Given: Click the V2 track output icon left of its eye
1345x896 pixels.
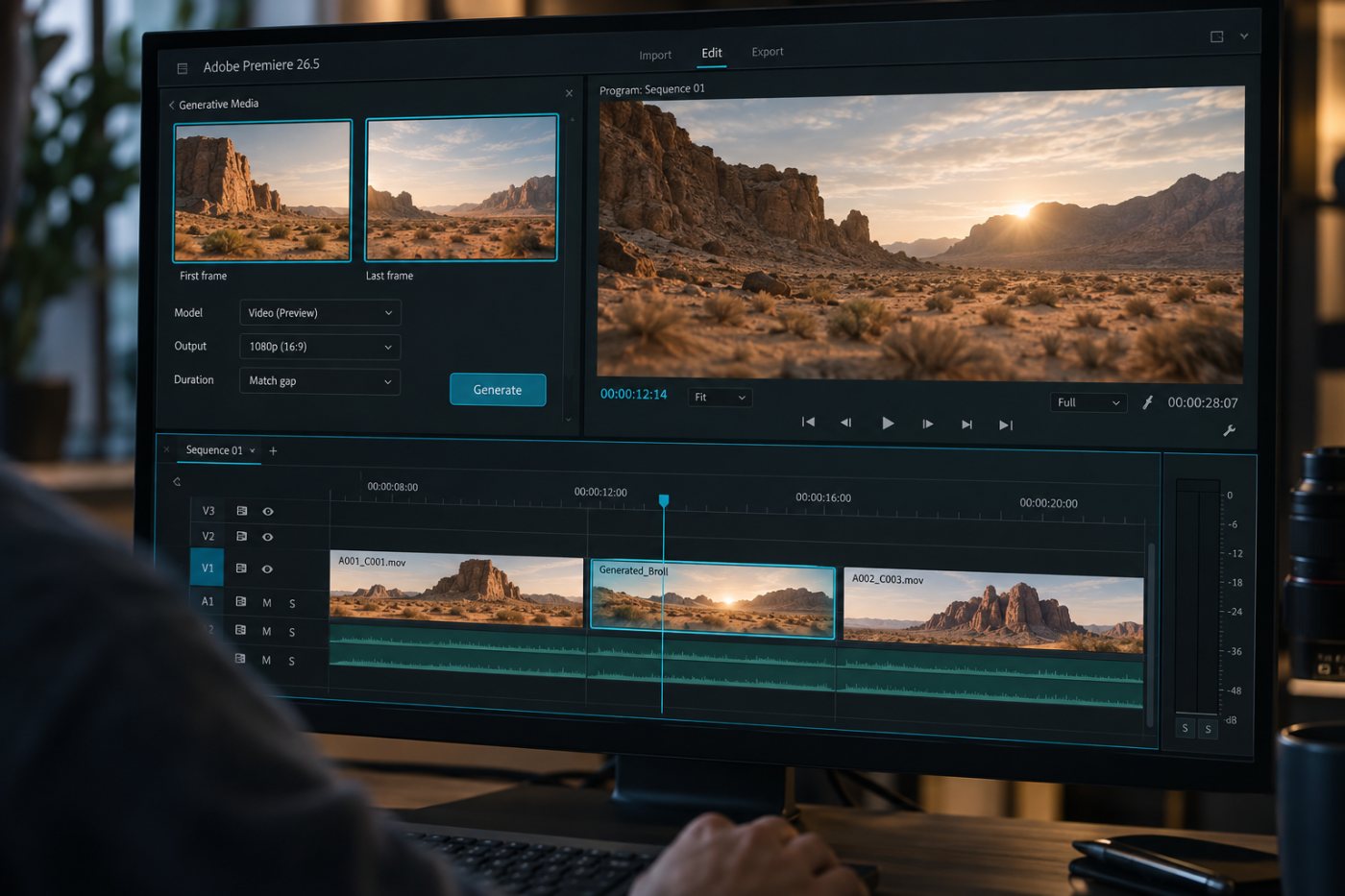Looking at the screenshot, I should coord(241,537).
